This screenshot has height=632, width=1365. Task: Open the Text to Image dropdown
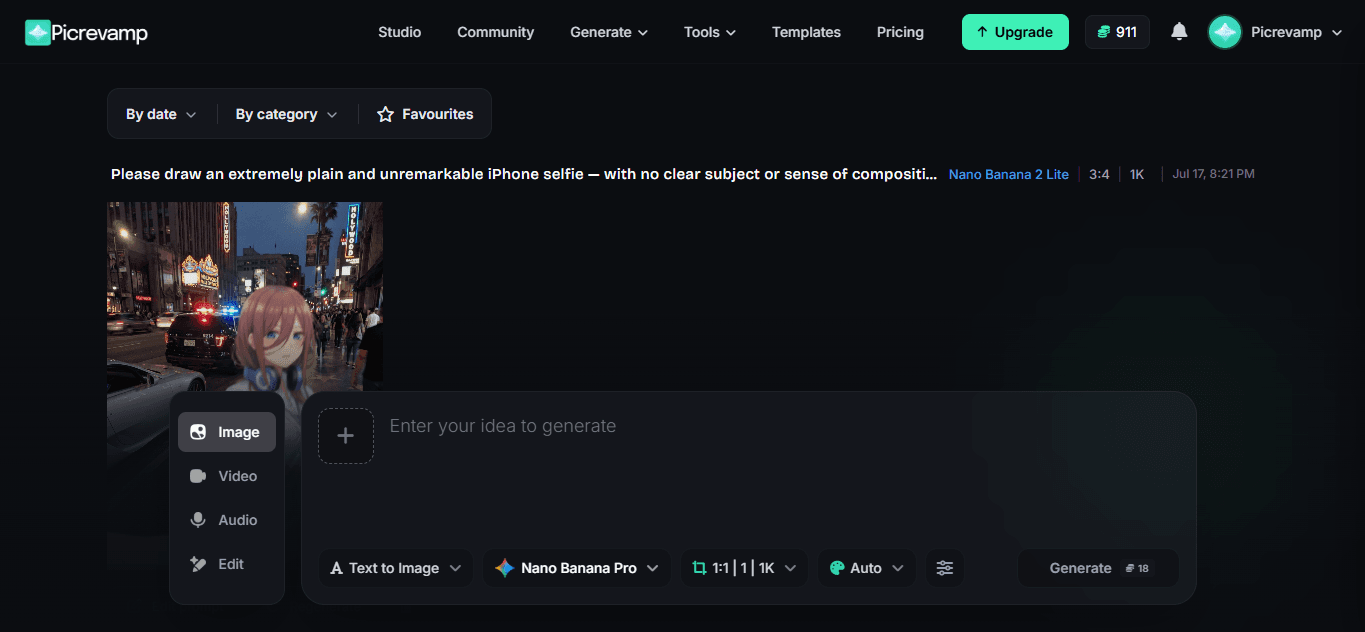click(x=396, y=568)
